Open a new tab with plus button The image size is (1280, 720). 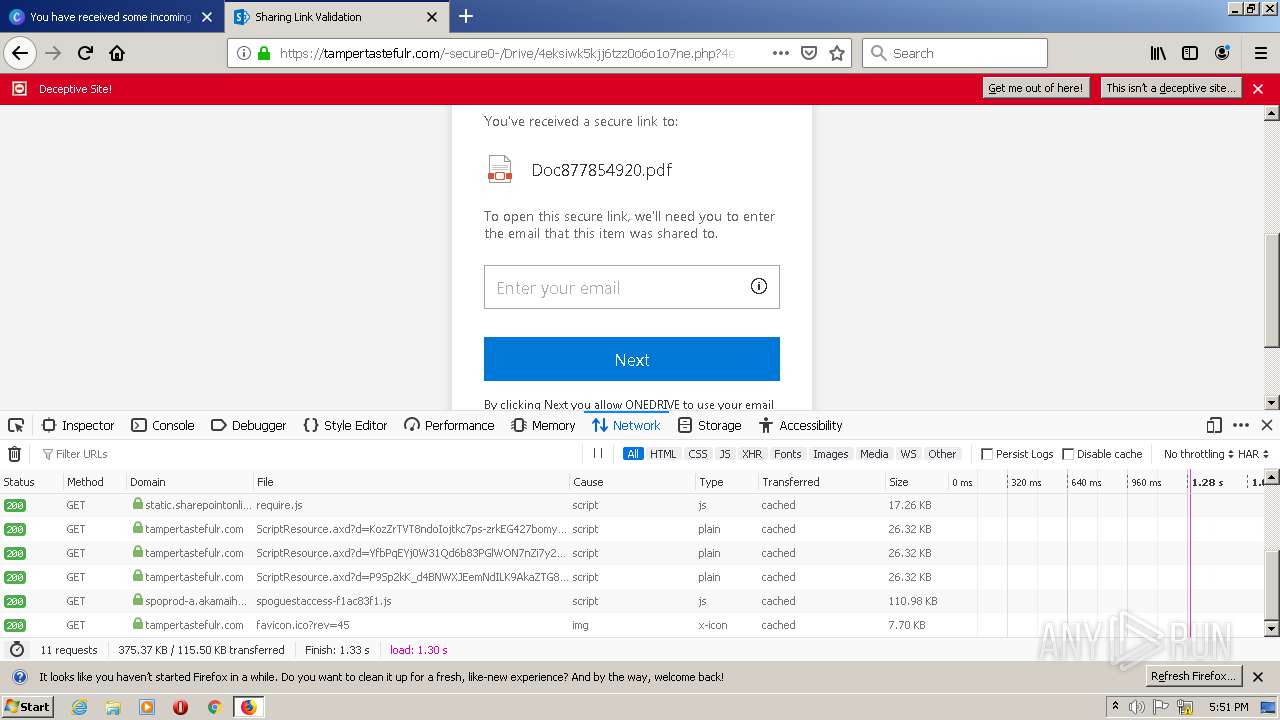pyautogui.click(x=466, y=16)
